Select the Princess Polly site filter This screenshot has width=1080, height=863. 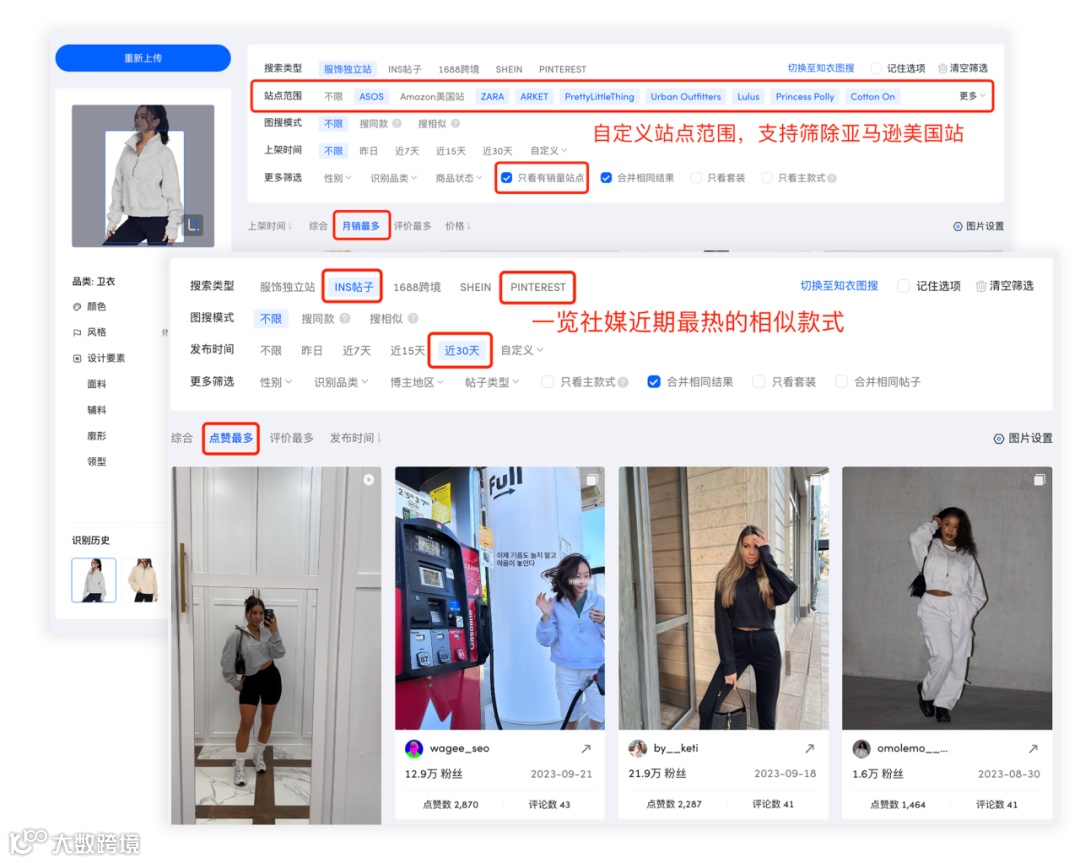point(804,96)
